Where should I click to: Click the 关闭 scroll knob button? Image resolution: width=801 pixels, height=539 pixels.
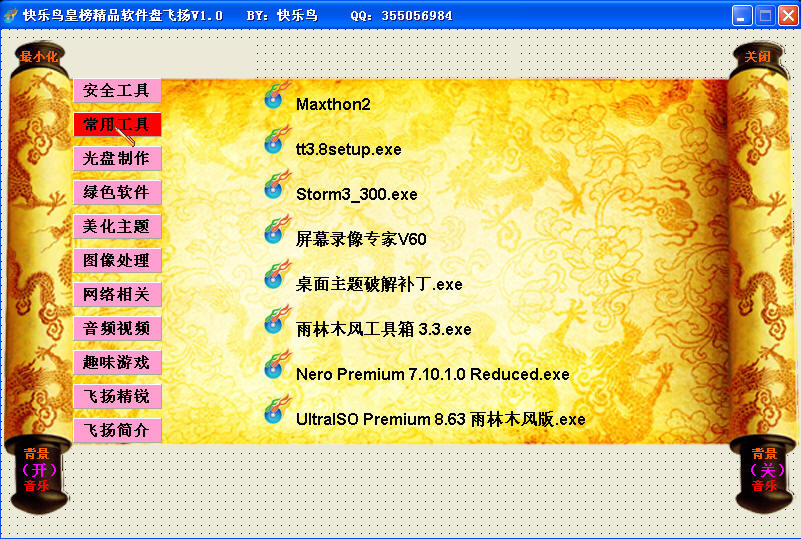point(757,56)
